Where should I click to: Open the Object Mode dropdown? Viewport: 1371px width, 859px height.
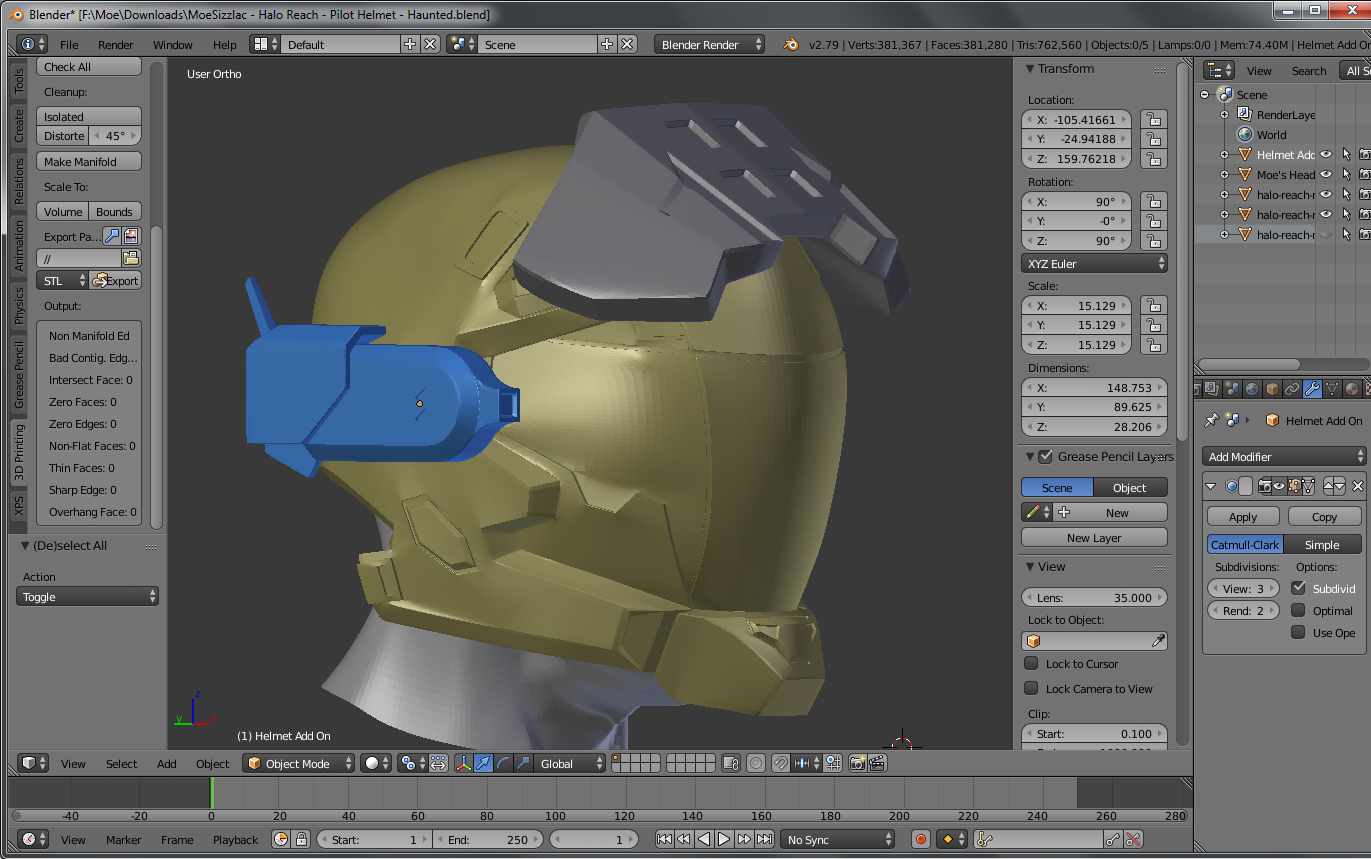(300, 763)
